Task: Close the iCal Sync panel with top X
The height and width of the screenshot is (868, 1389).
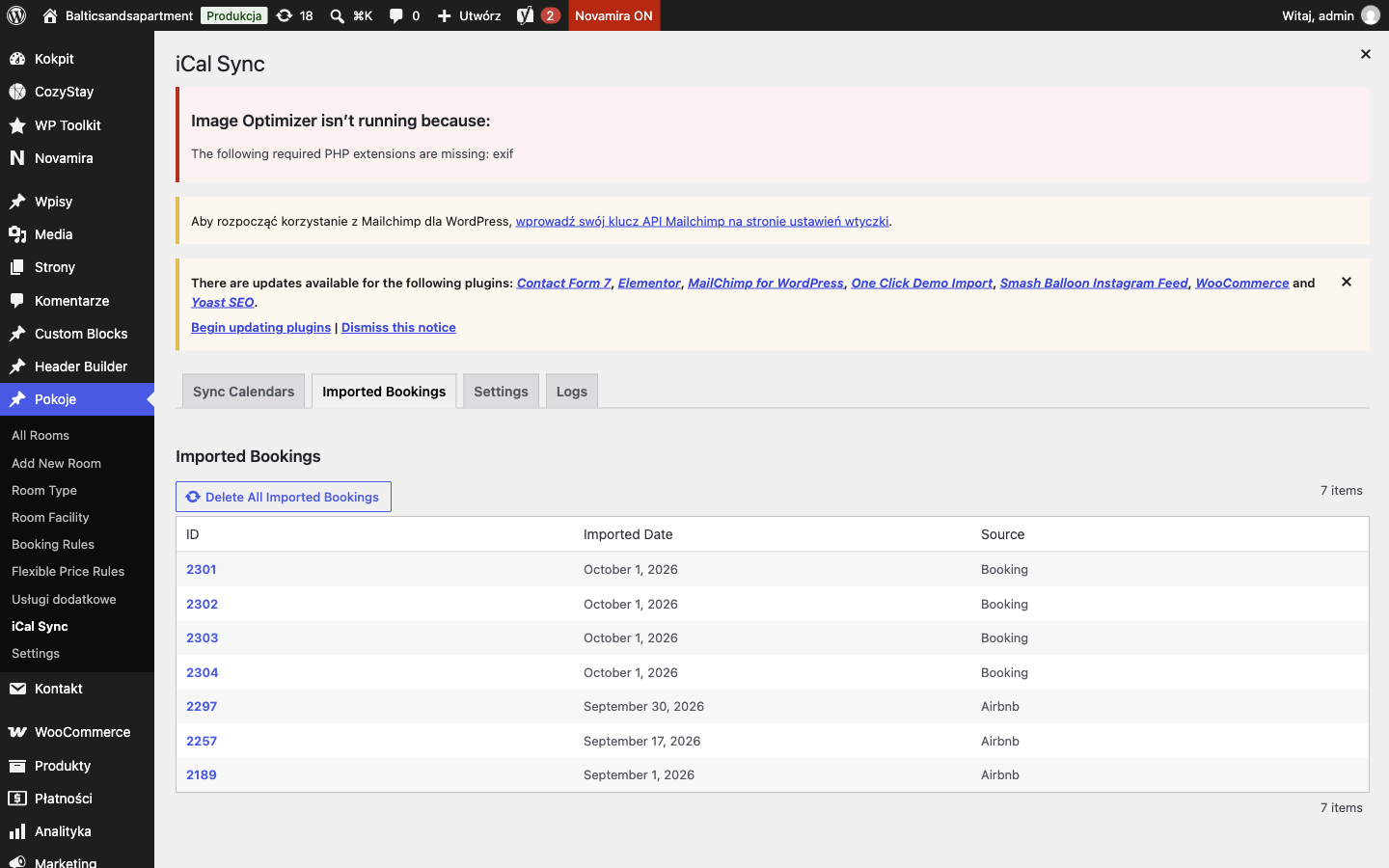Action: tap(1366, 54)
